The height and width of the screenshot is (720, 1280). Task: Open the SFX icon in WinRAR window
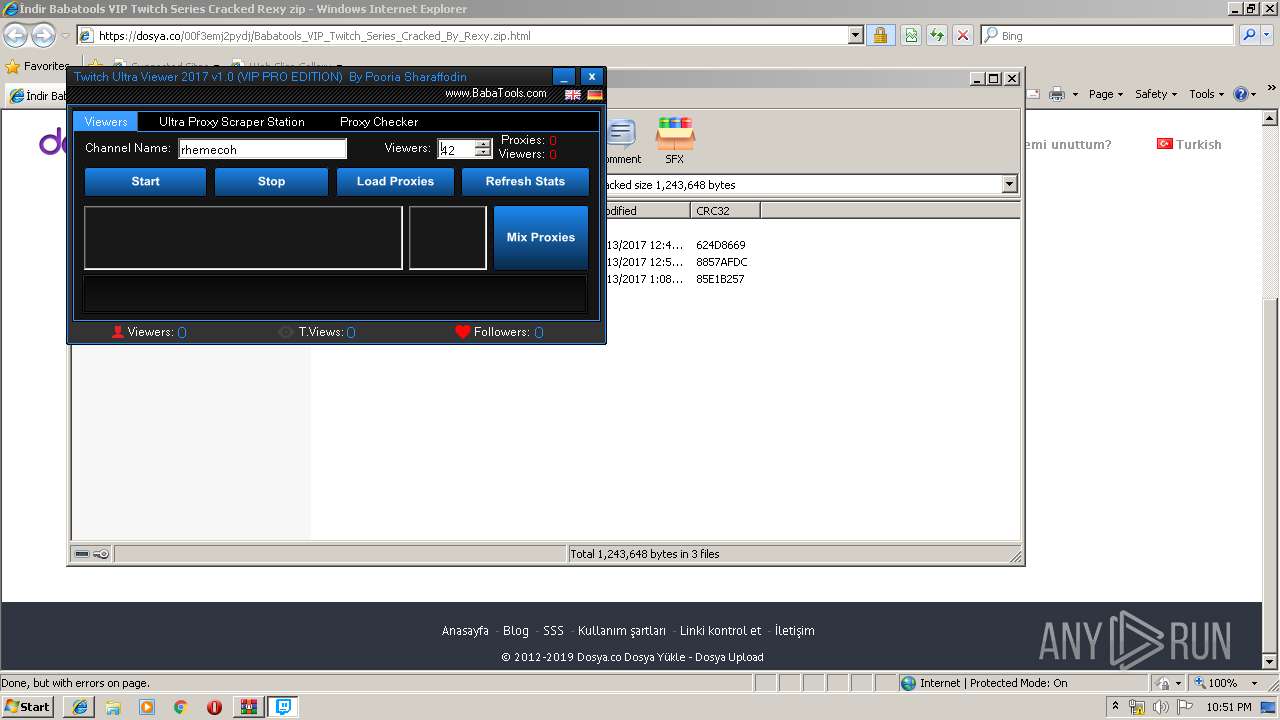click(675, 140)
